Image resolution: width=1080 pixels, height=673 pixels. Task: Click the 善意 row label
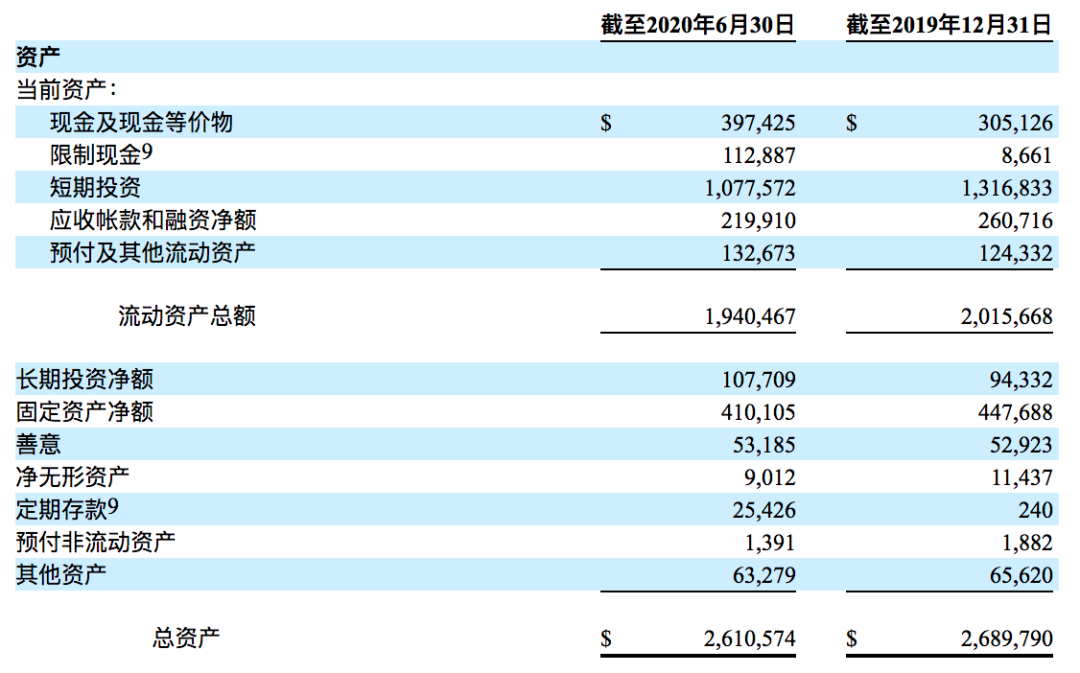point(39,444)
